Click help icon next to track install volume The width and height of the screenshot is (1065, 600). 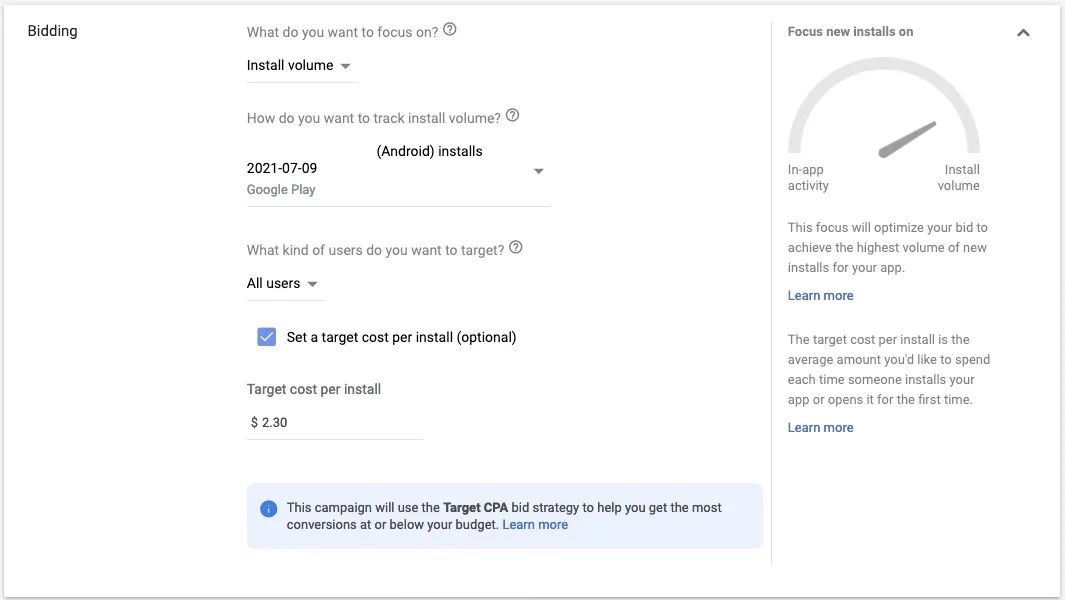[512, 116]
